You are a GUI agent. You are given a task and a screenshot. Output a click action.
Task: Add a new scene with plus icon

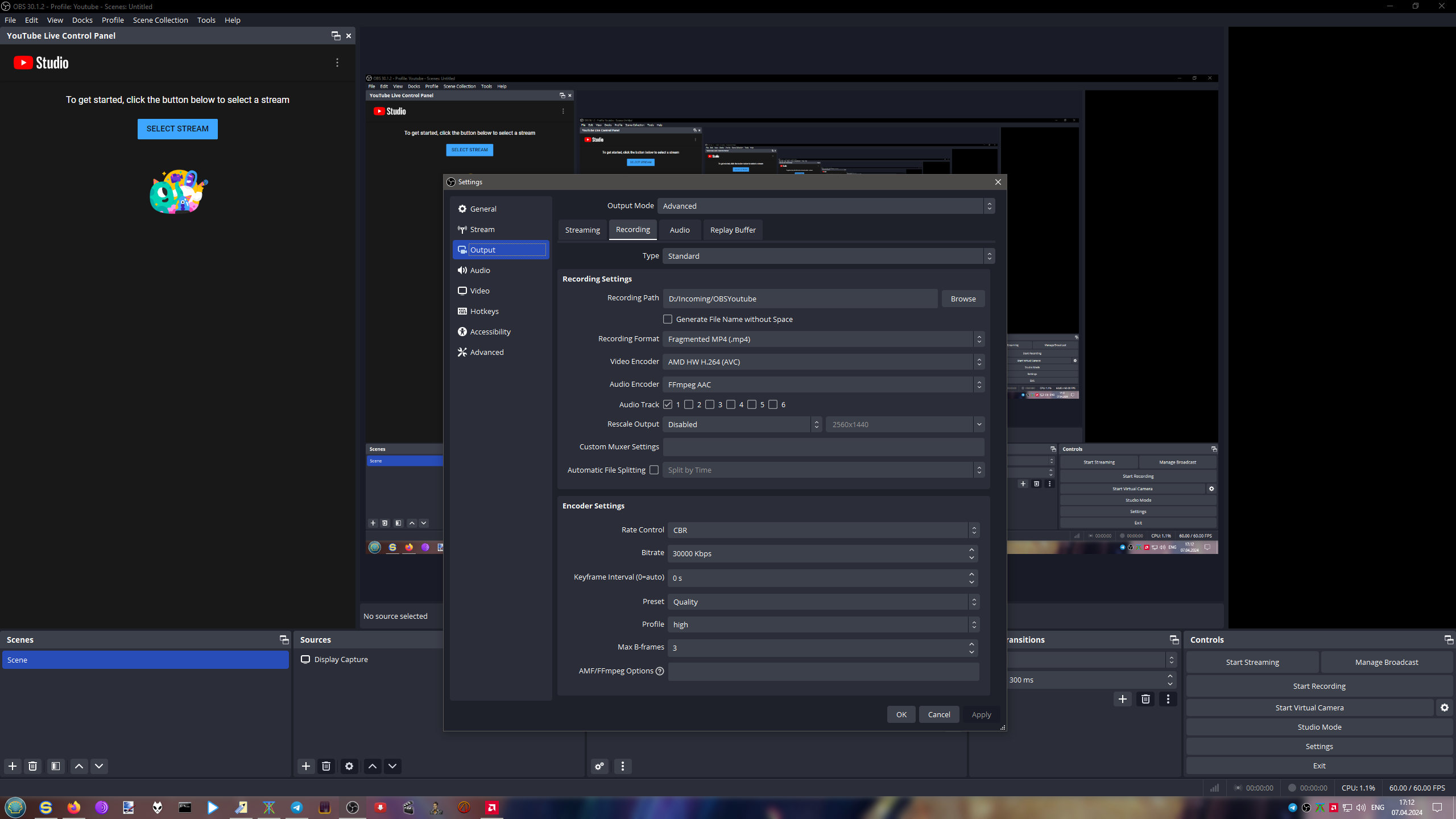(13, 766)
